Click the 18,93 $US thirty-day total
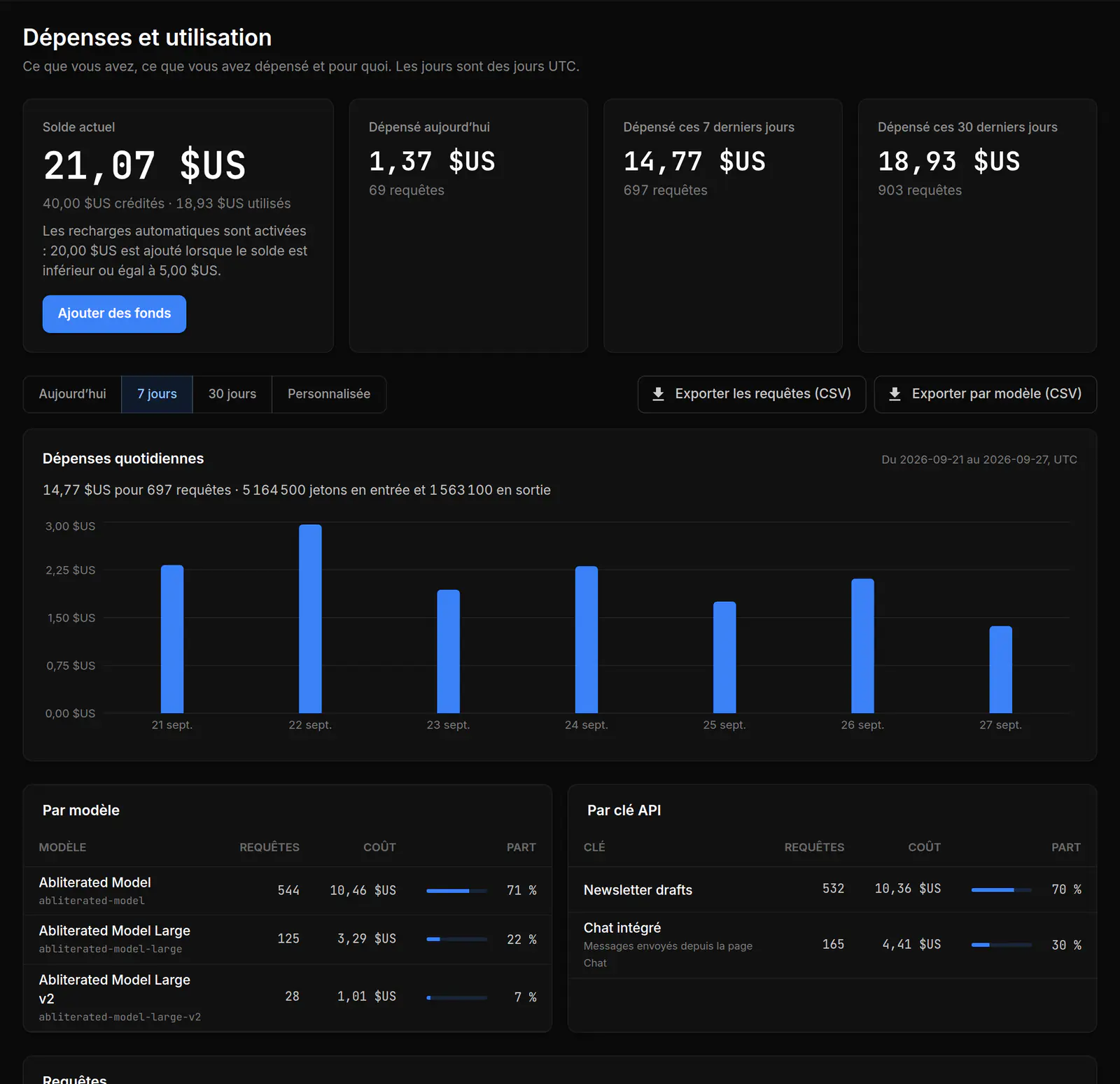This screenshot has height=1084, width=1120. pyautogui.click(x=949, y=162)
